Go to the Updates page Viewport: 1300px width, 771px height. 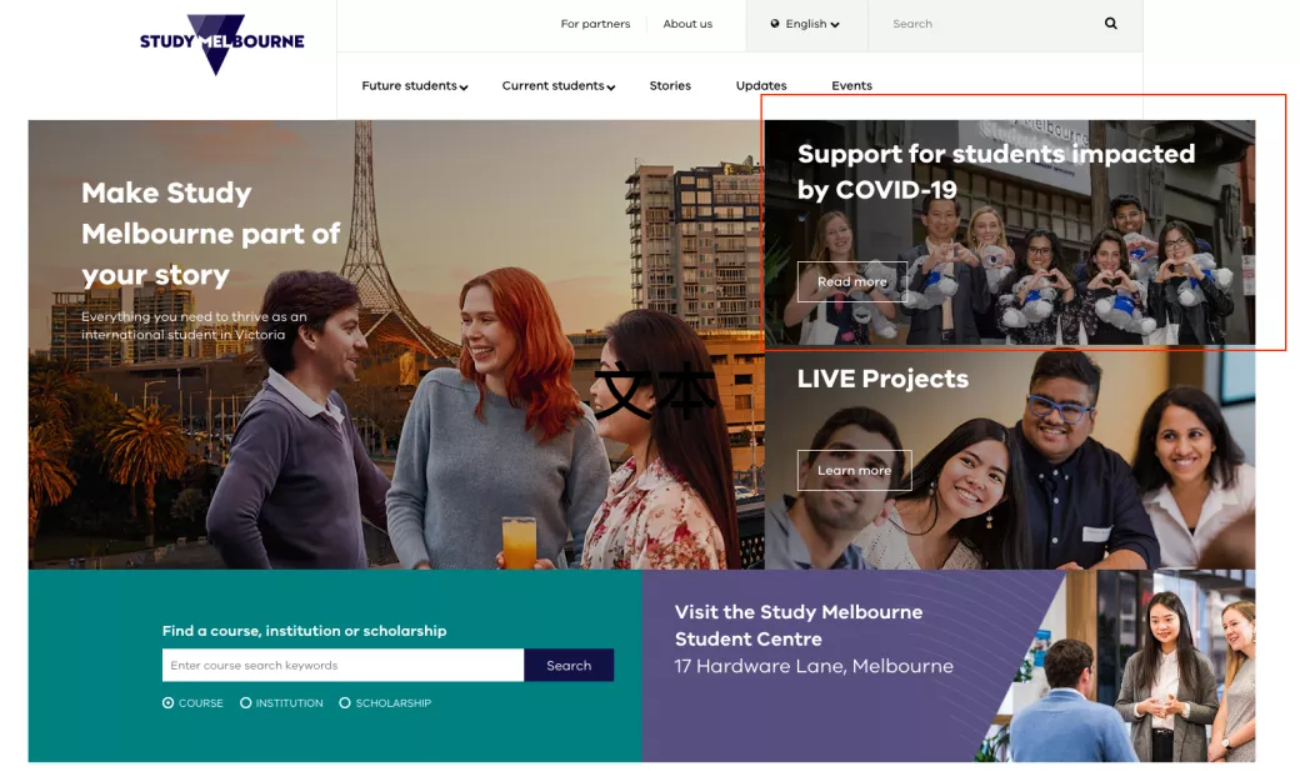[x=761, y=86]
